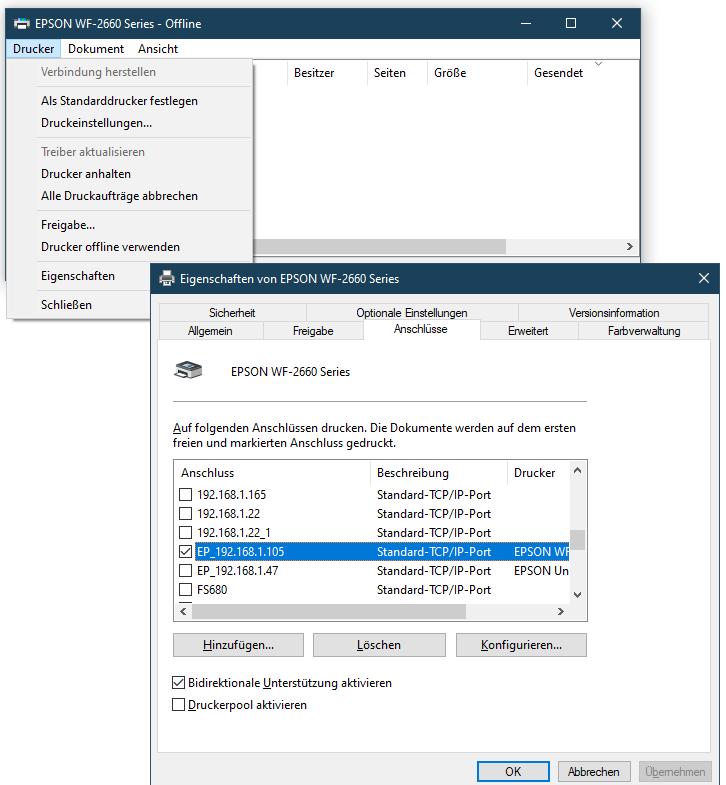
Task: Minimize the EPSON WF-2660 Series queue window
Action: point(526,24)
